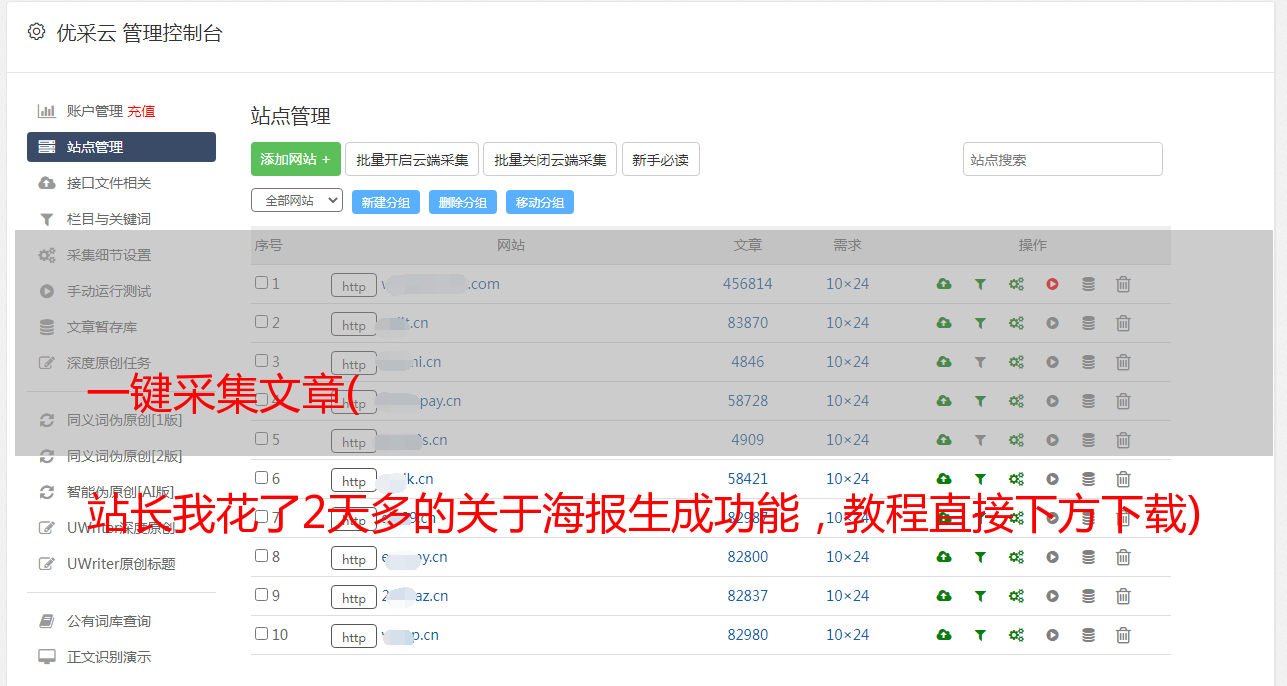
Task: Open 公有词库查询 in the sidebar
Action: click(x=109, y=621)
